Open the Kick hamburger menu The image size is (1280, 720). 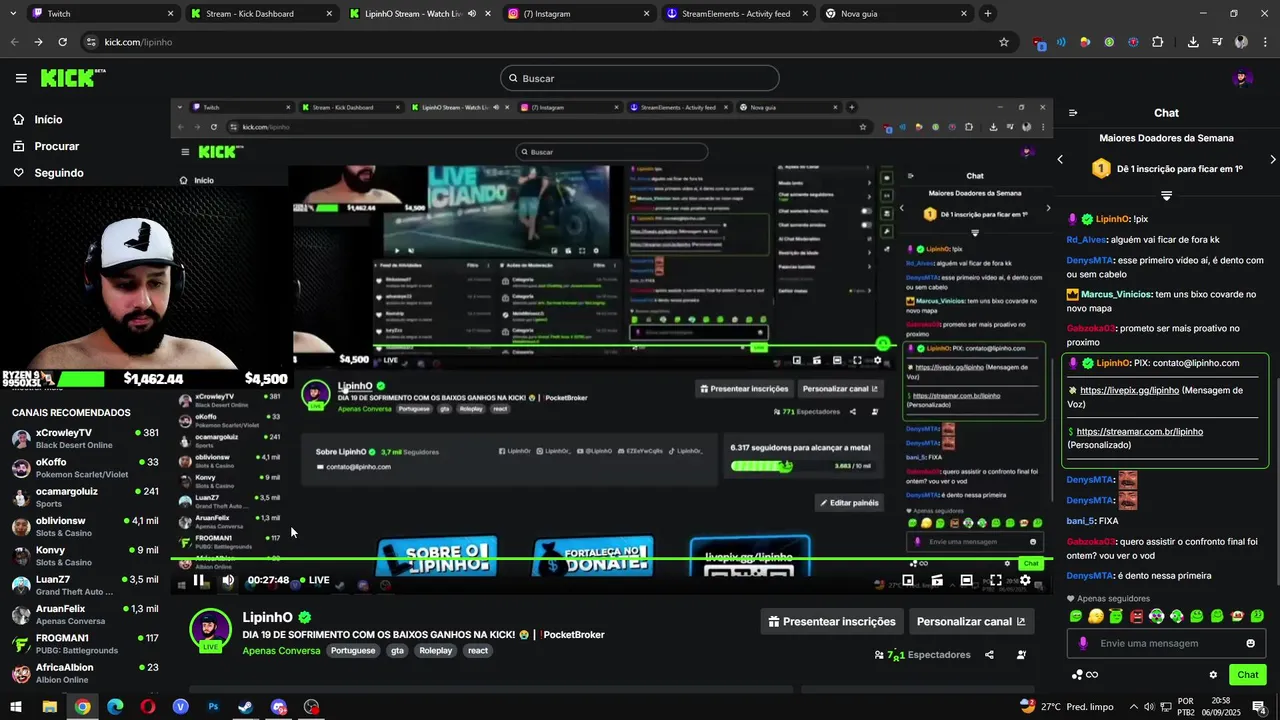[21, 78]
